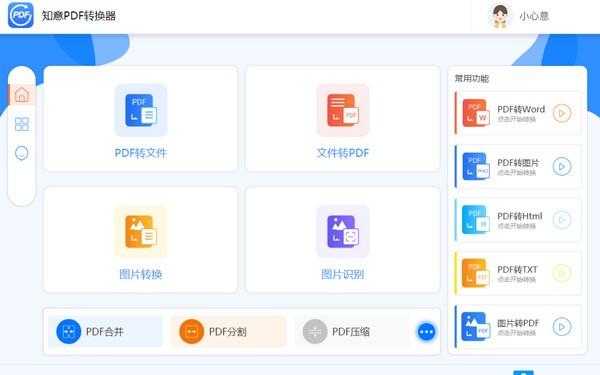600x375 pixels.
Task: Click the PDF分割 split button
Action: (x=228, y=331)
